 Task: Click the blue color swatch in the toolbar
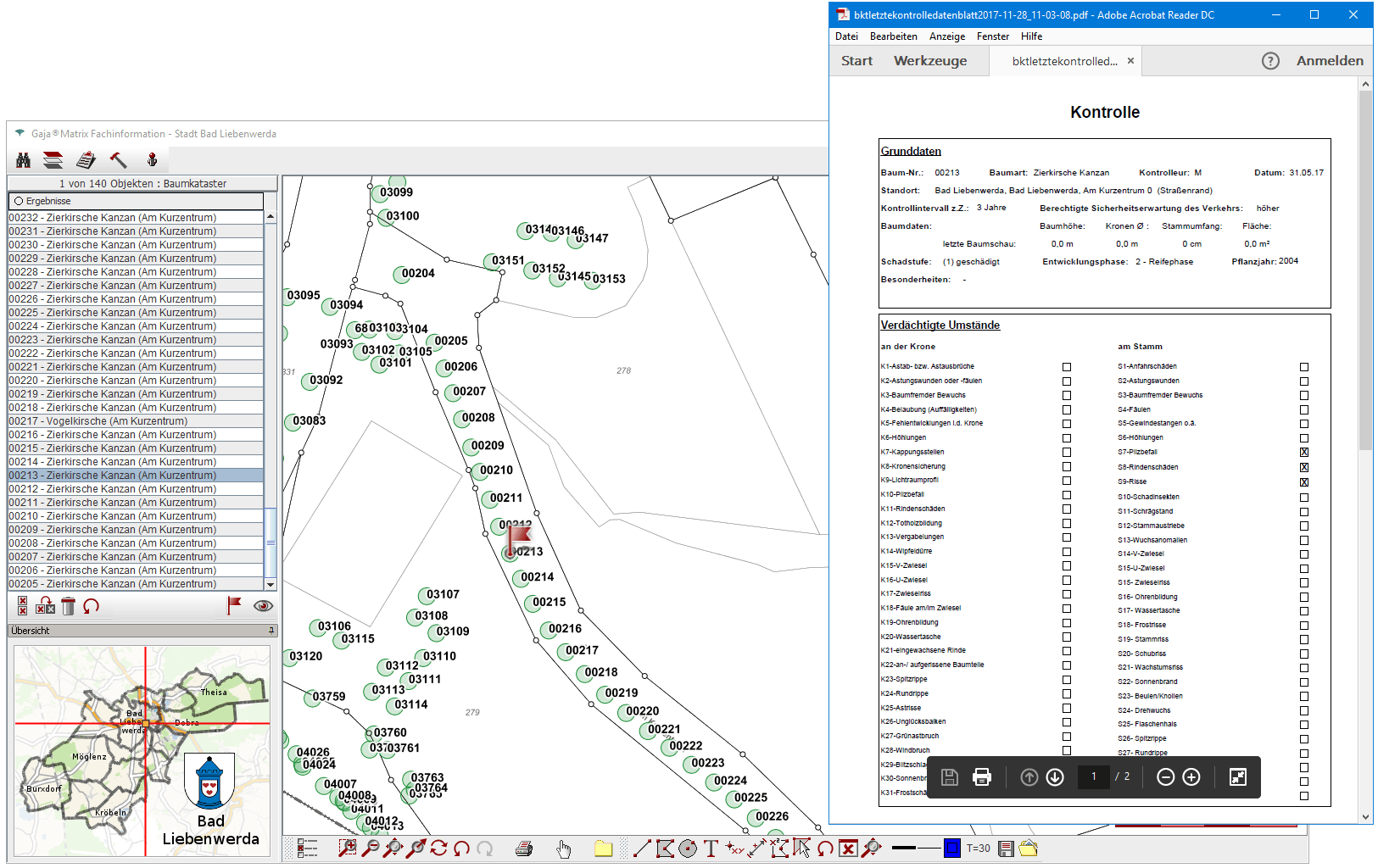(x=951, y=849)
